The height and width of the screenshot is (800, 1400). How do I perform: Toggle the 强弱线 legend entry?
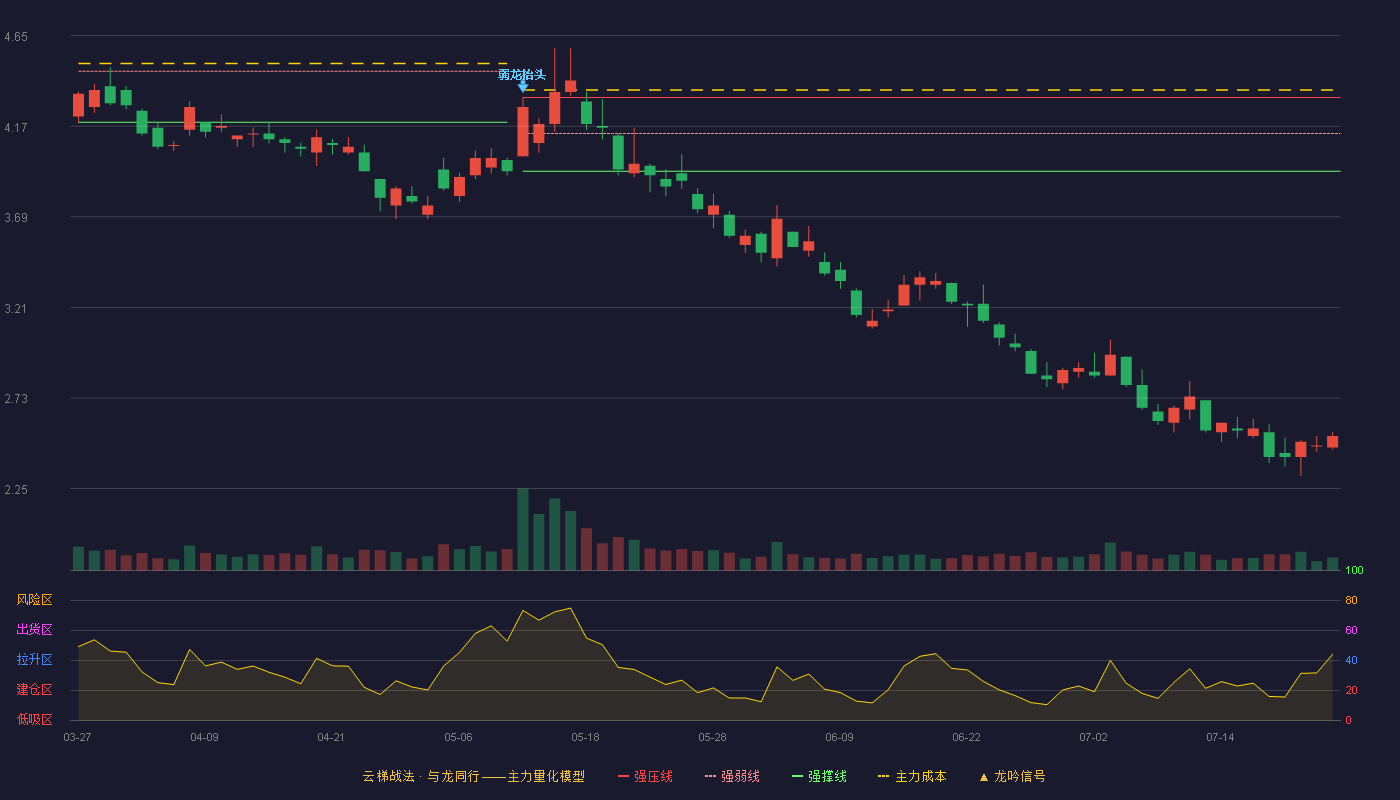click(732, 776)
